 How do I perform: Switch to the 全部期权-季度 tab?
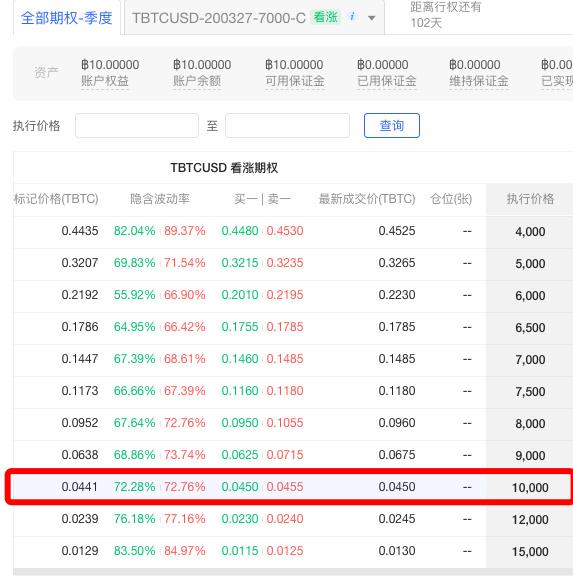click(66, 18)
